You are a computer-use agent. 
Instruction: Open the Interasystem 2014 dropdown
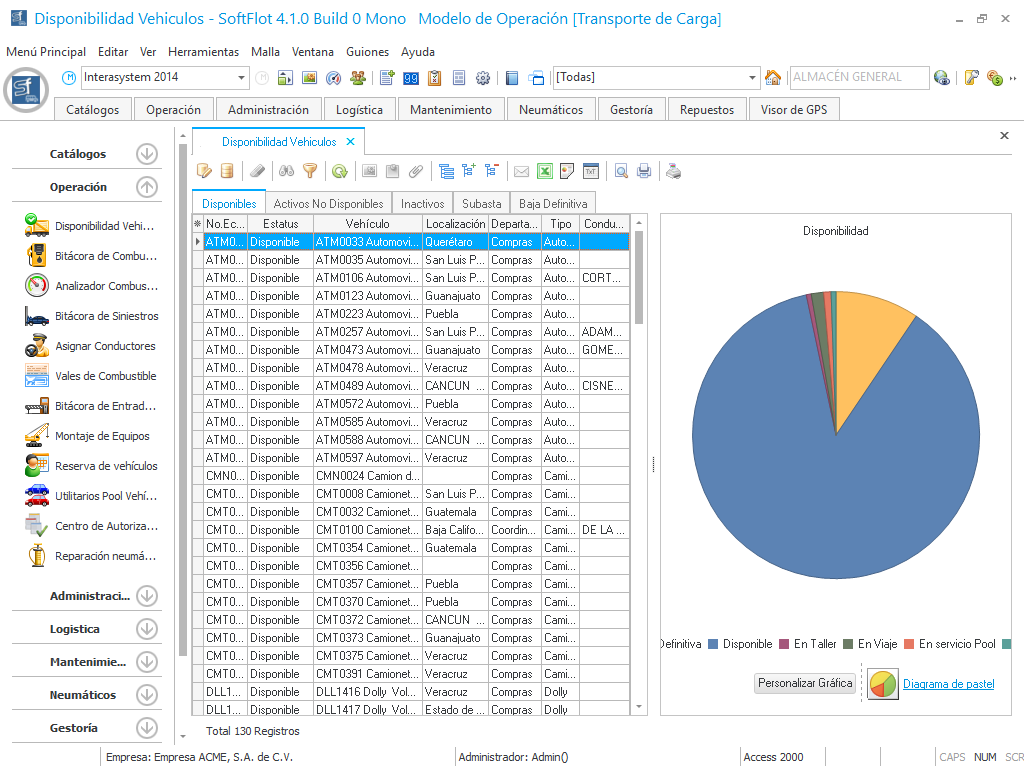coord(242,78)
